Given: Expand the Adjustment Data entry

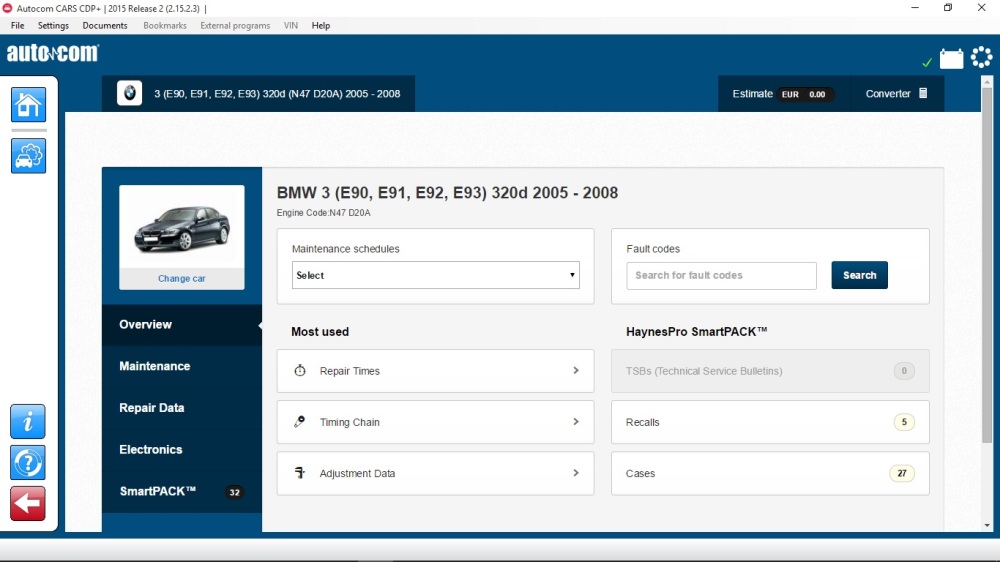Looking at the screenshot, I should click(x=435, y=474).
